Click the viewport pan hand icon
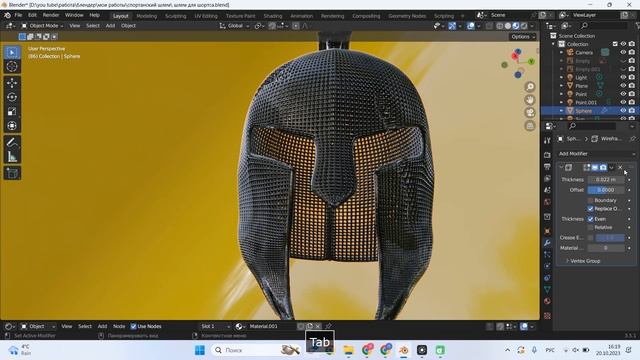This screenshot has width=640, height=360. pos(530,100)
